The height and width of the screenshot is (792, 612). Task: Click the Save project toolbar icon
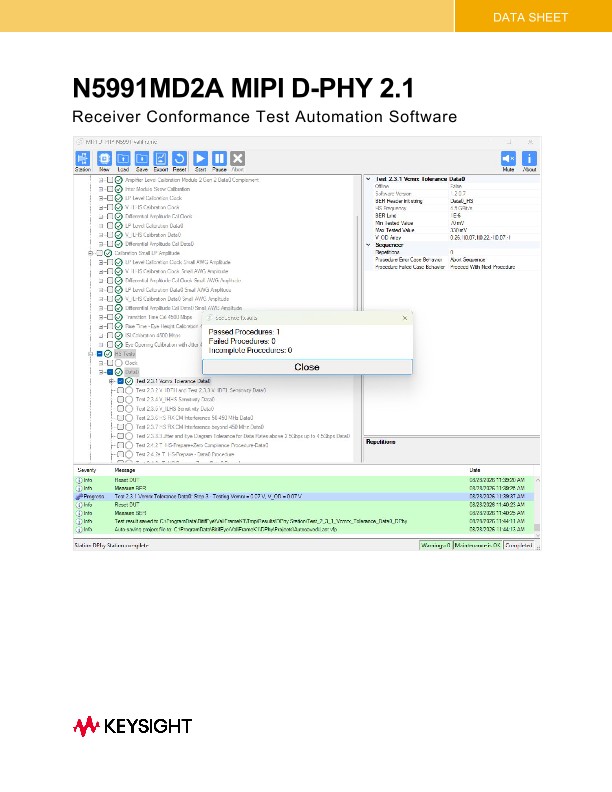point(142,159)
